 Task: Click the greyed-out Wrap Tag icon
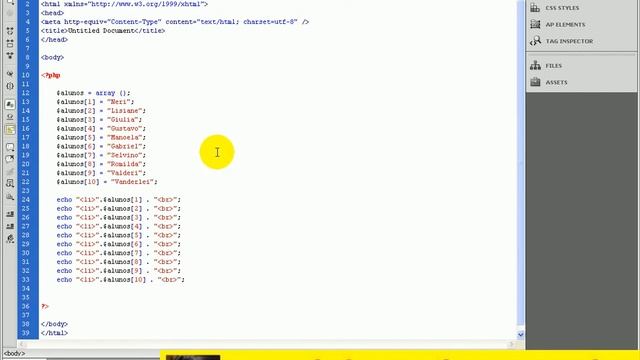coord(10,171)
